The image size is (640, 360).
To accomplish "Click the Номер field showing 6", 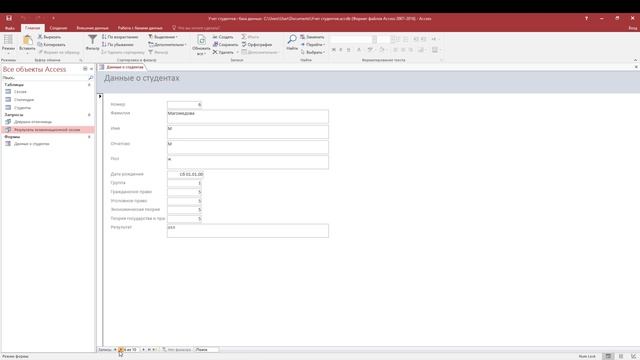I will 184,104.
